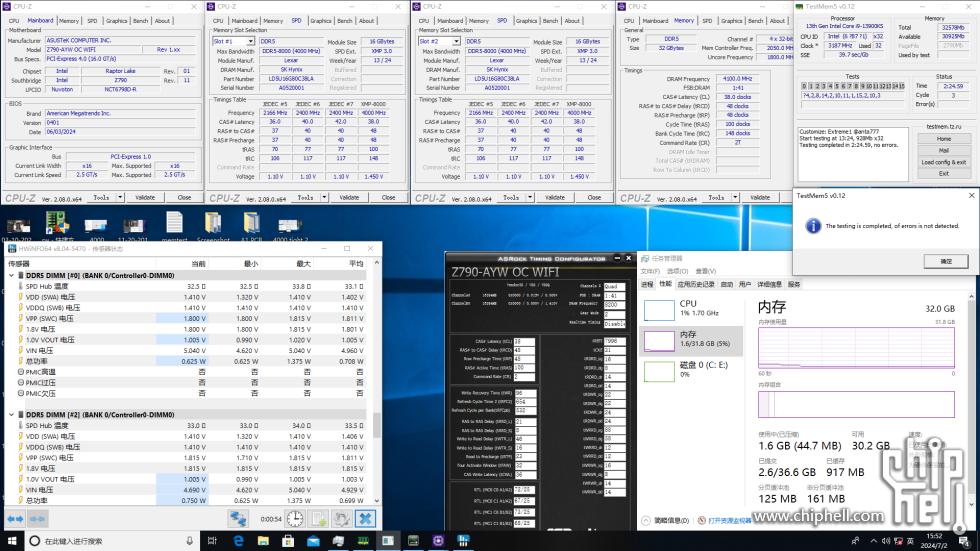This screenshot has width=980, height=551.
Task: Switch to Mainboard tab in first CPU-Z window
Action: 40,21
